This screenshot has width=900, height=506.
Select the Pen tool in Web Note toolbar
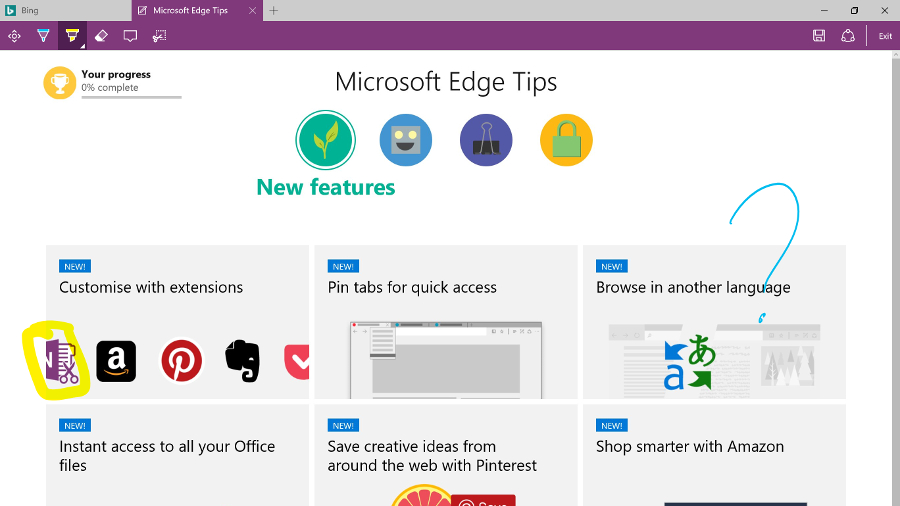[43, 36]
